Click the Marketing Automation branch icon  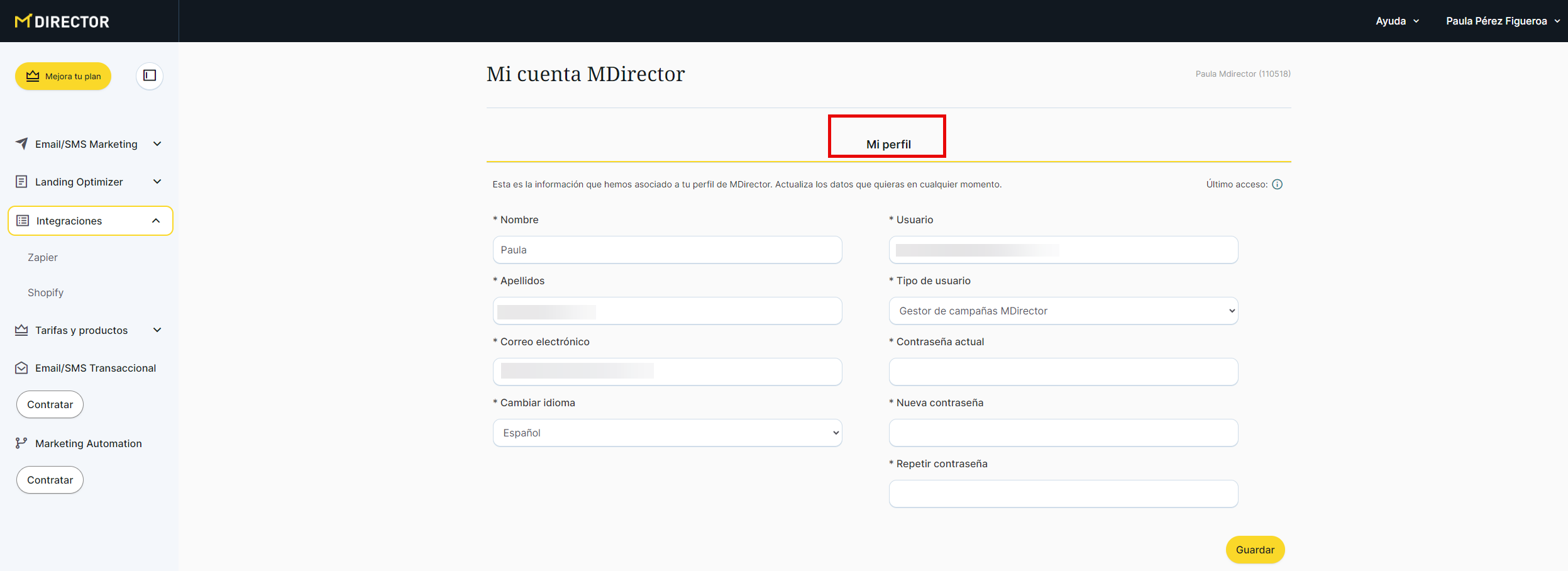click(x=21, y=443)
